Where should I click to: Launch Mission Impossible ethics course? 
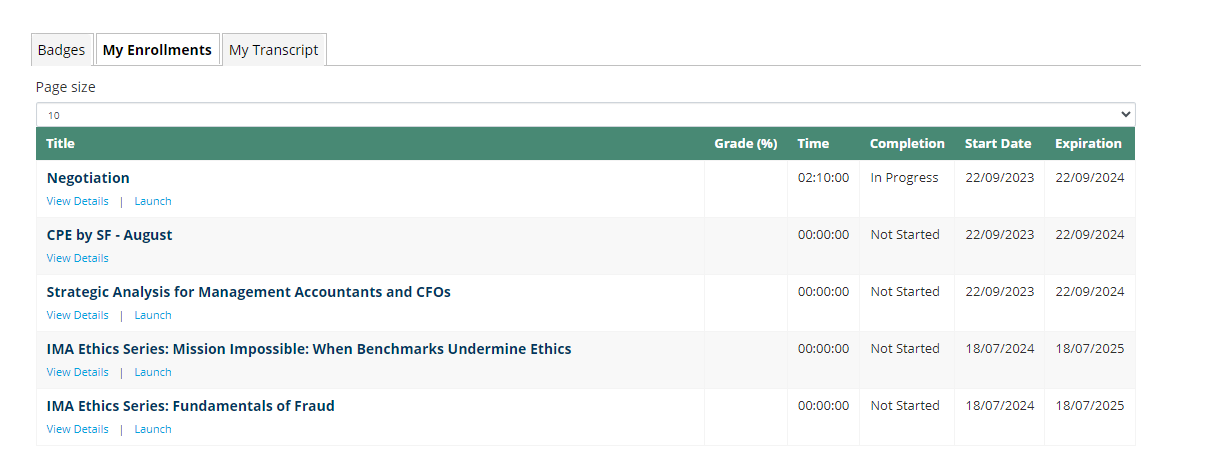click(x=153, y=372)
